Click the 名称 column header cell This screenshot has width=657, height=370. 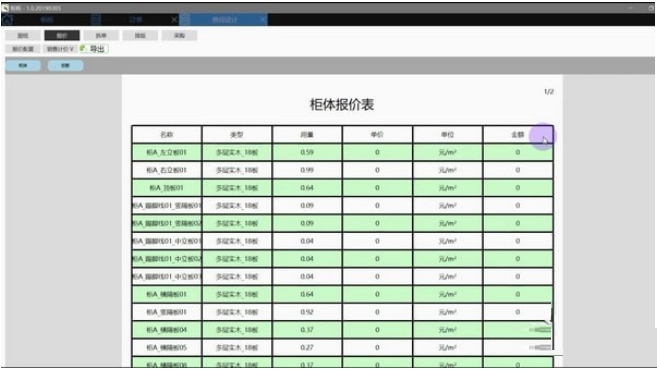point(167,135)
